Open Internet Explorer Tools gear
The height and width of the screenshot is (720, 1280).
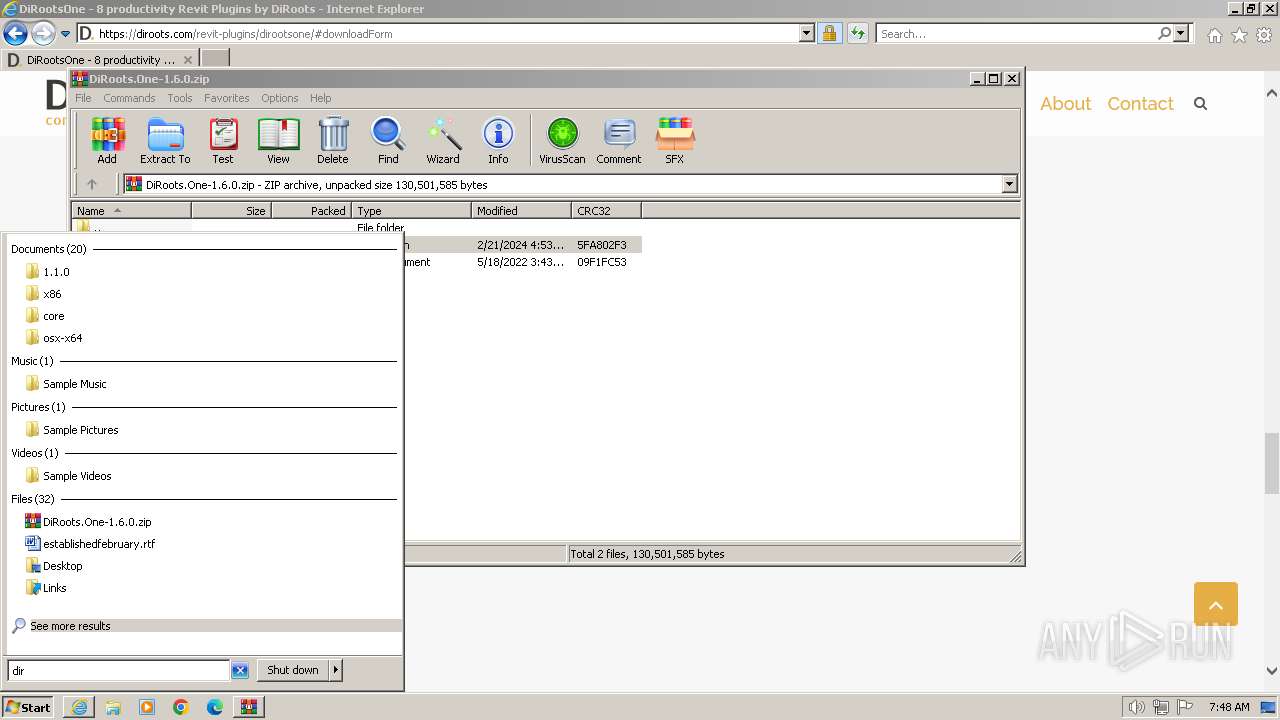click(x=1264, y=35)
